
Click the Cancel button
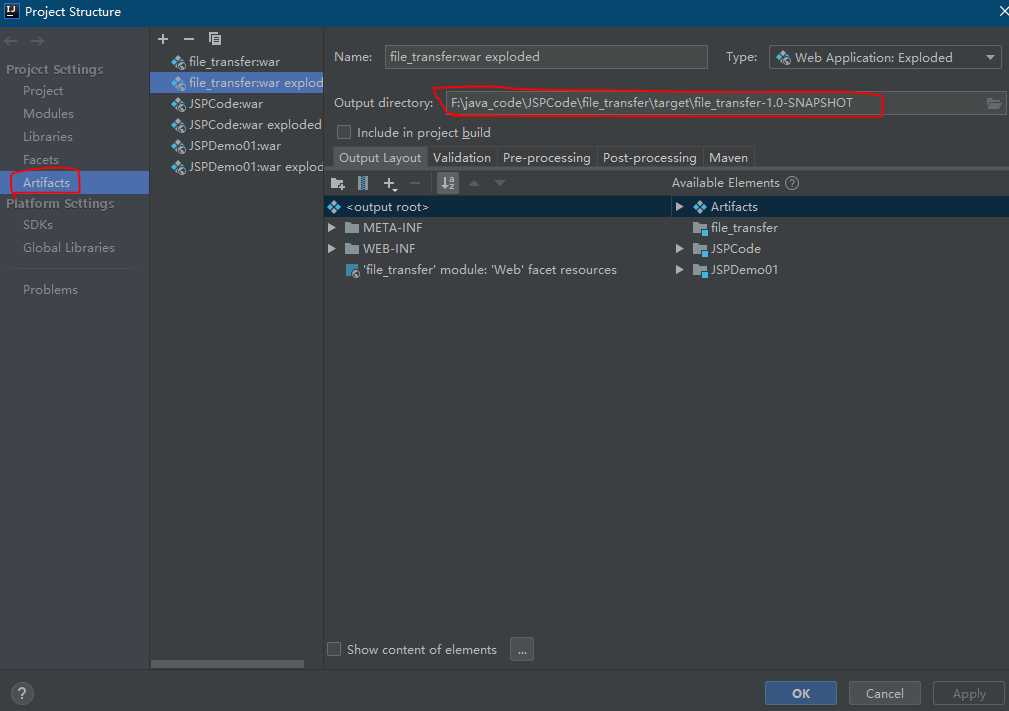[885, 694]
